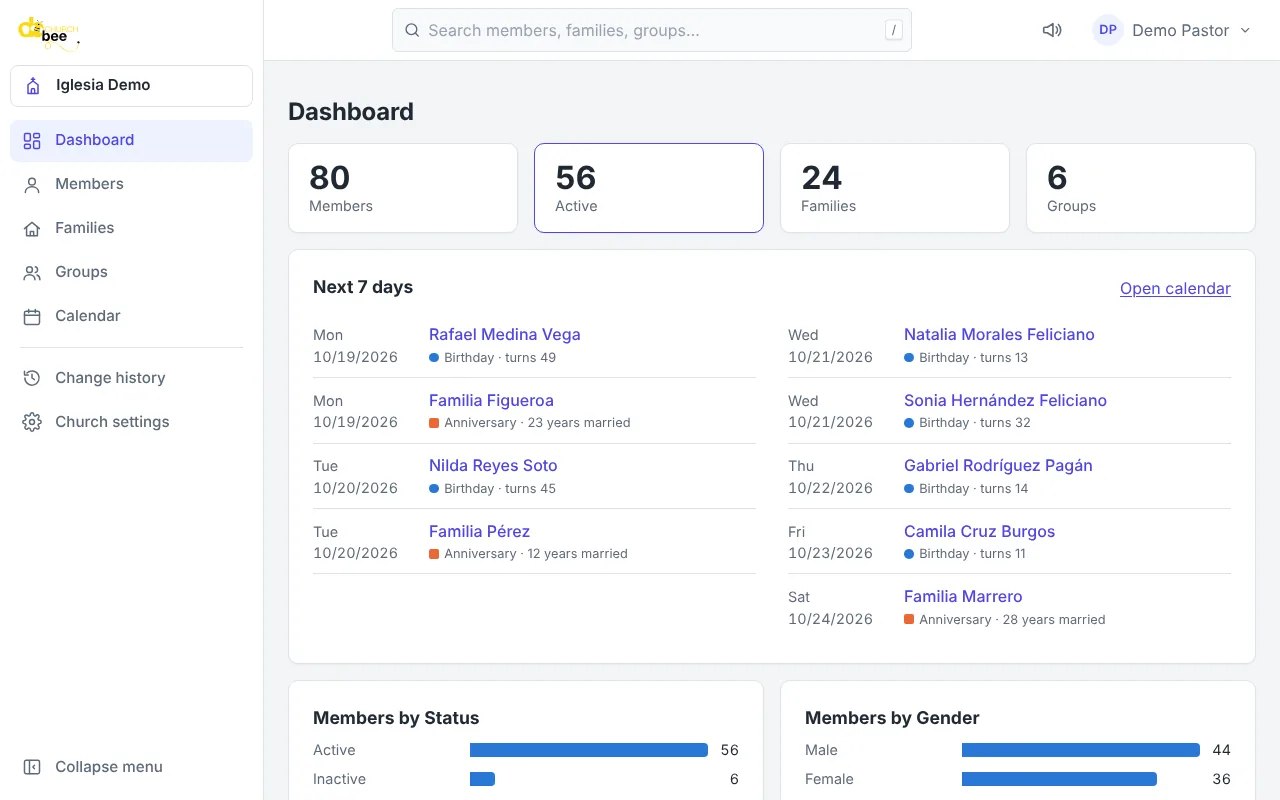Open the Iglesia Demo church selector
Viewport: 1280px width, 800px height.
(x=131, y=86)
